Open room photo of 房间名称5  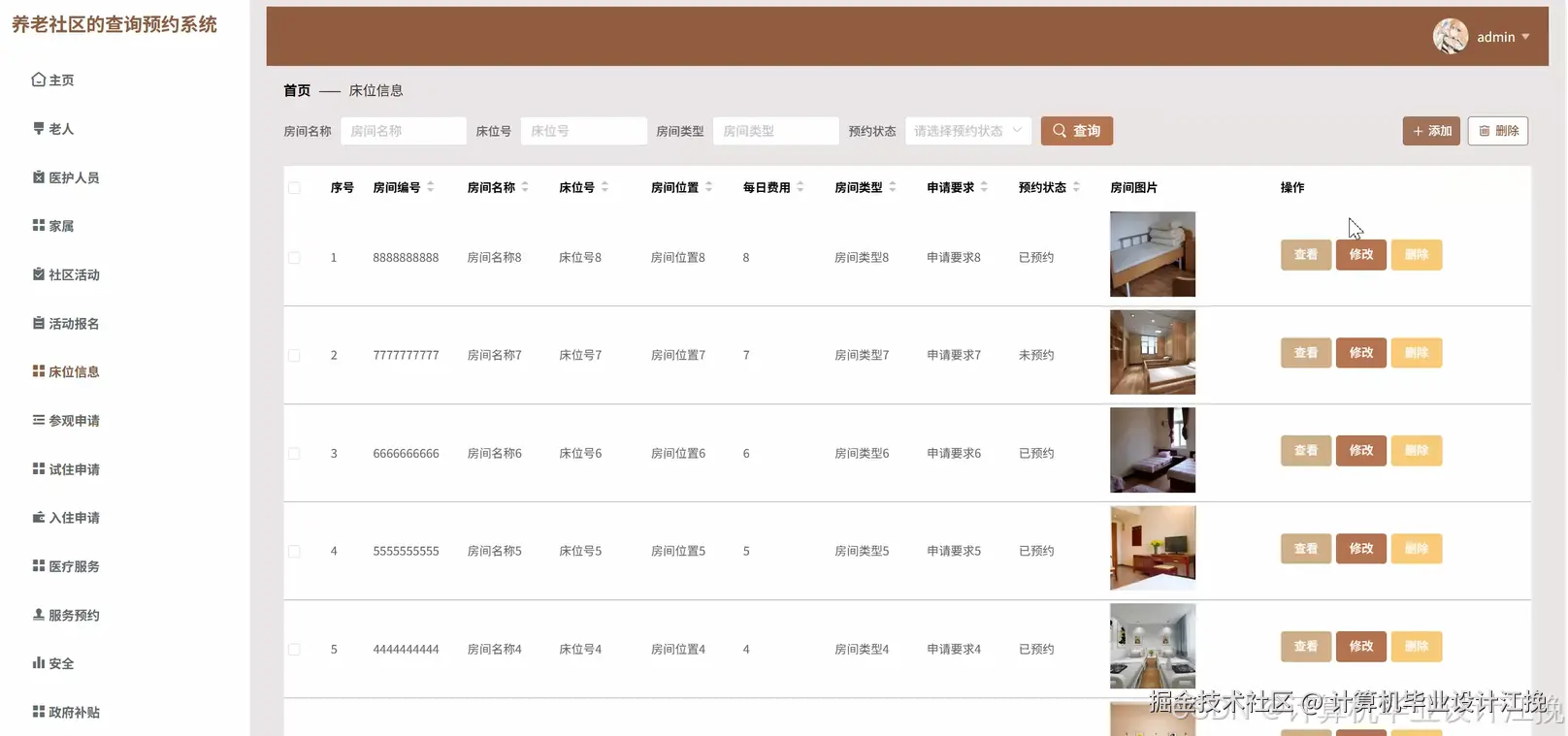pyautogui.click(x=1153, y=548)
